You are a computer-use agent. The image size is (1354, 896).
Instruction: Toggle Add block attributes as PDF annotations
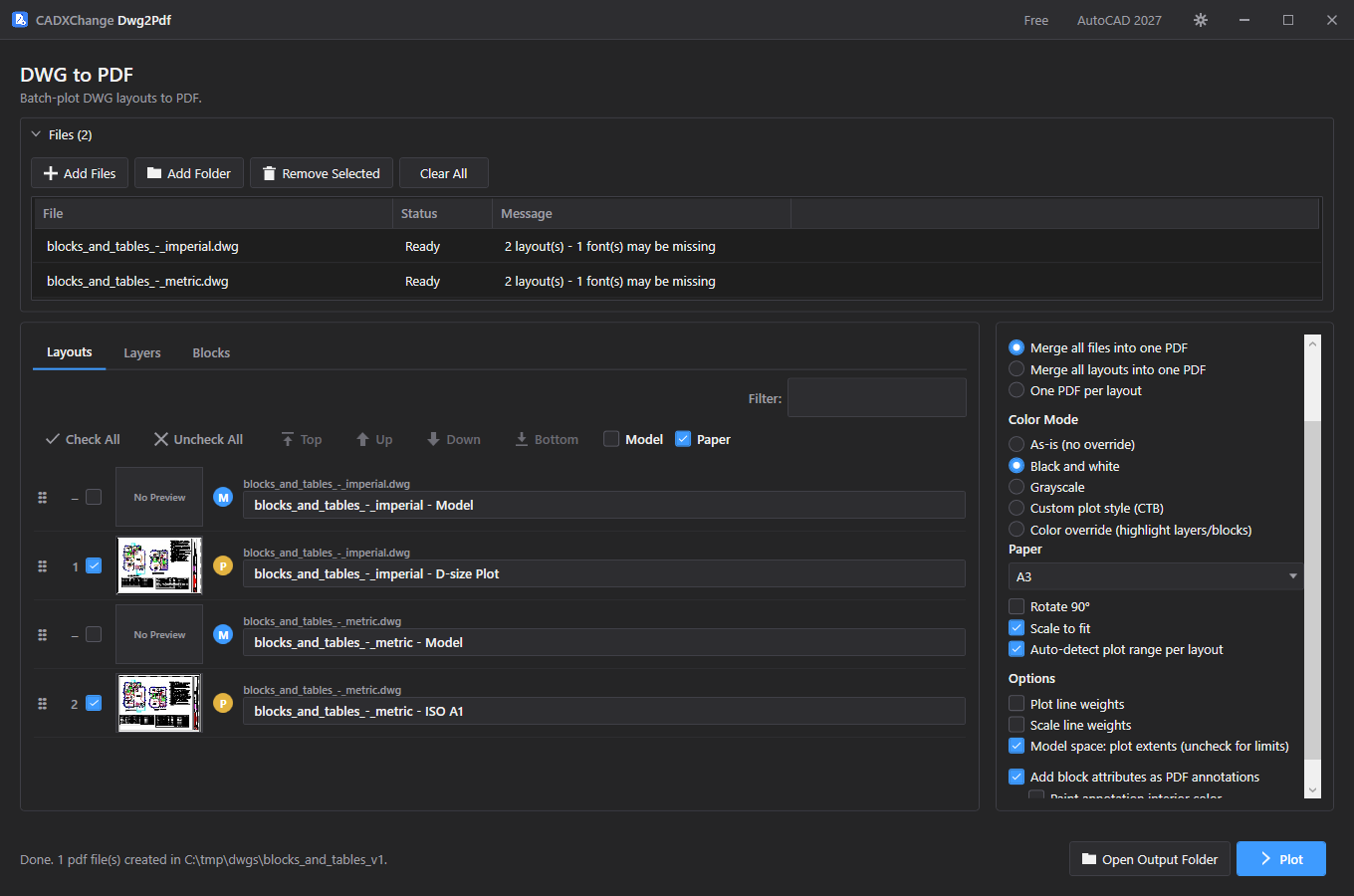[1016, 777]
